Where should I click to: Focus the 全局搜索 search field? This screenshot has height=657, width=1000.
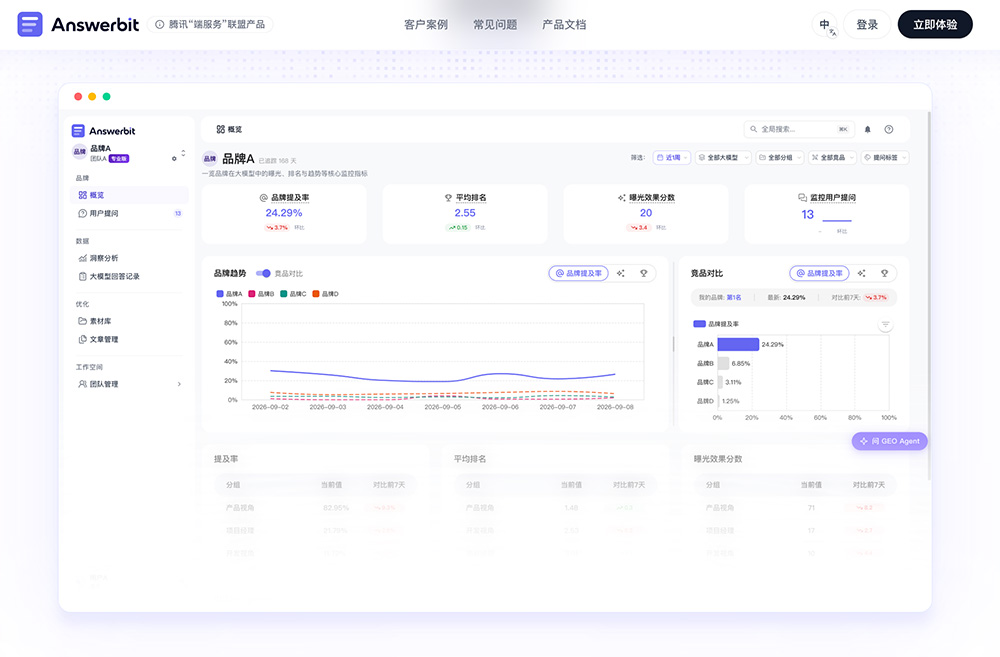click(800, 129)
